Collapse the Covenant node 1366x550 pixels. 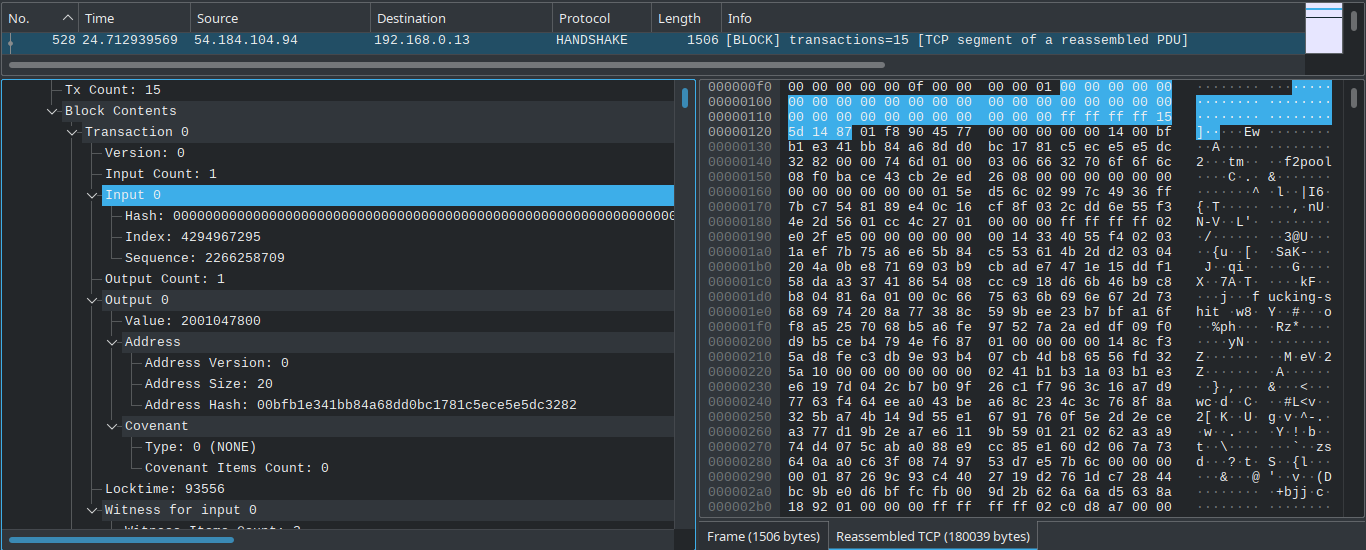112,426
